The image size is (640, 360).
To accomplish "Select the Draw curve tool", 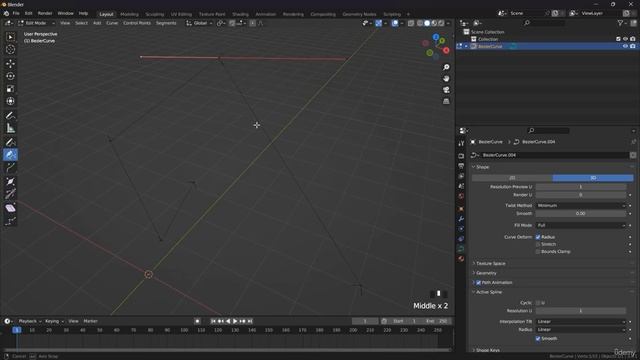I will (11, 142).
